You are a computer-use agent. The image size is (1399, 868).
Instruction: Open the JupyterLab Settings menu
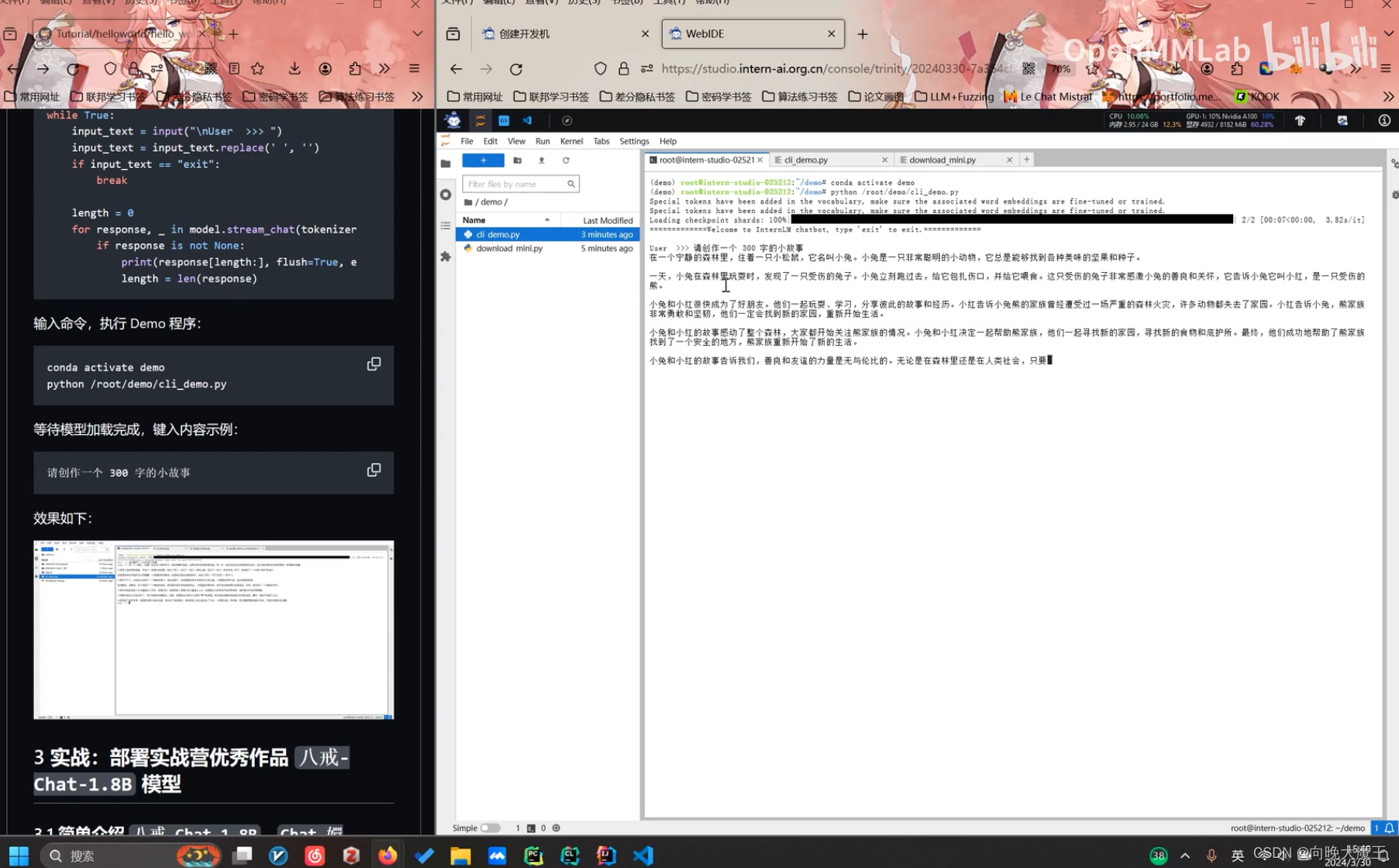click(x=634, y=141)
